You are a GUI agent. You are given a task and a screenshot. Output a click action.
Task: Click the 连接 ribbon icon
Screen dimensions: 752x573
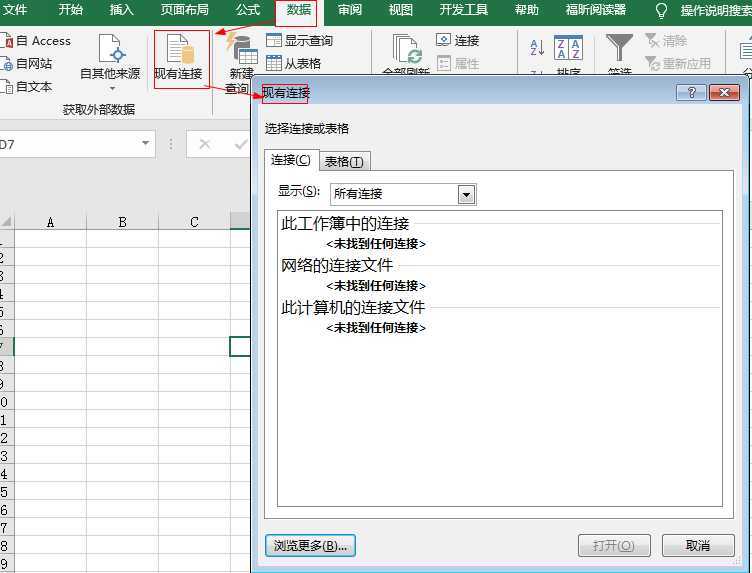(x=444, y=40)
